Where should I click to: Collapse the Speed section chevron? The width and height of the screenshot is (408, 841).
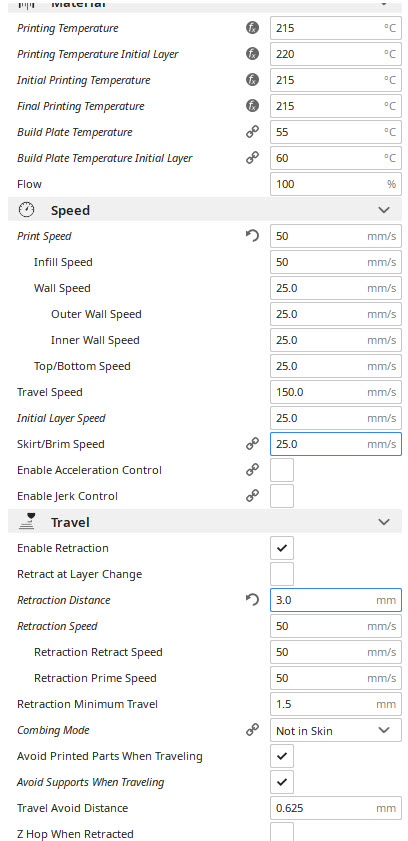click(384, 210)
